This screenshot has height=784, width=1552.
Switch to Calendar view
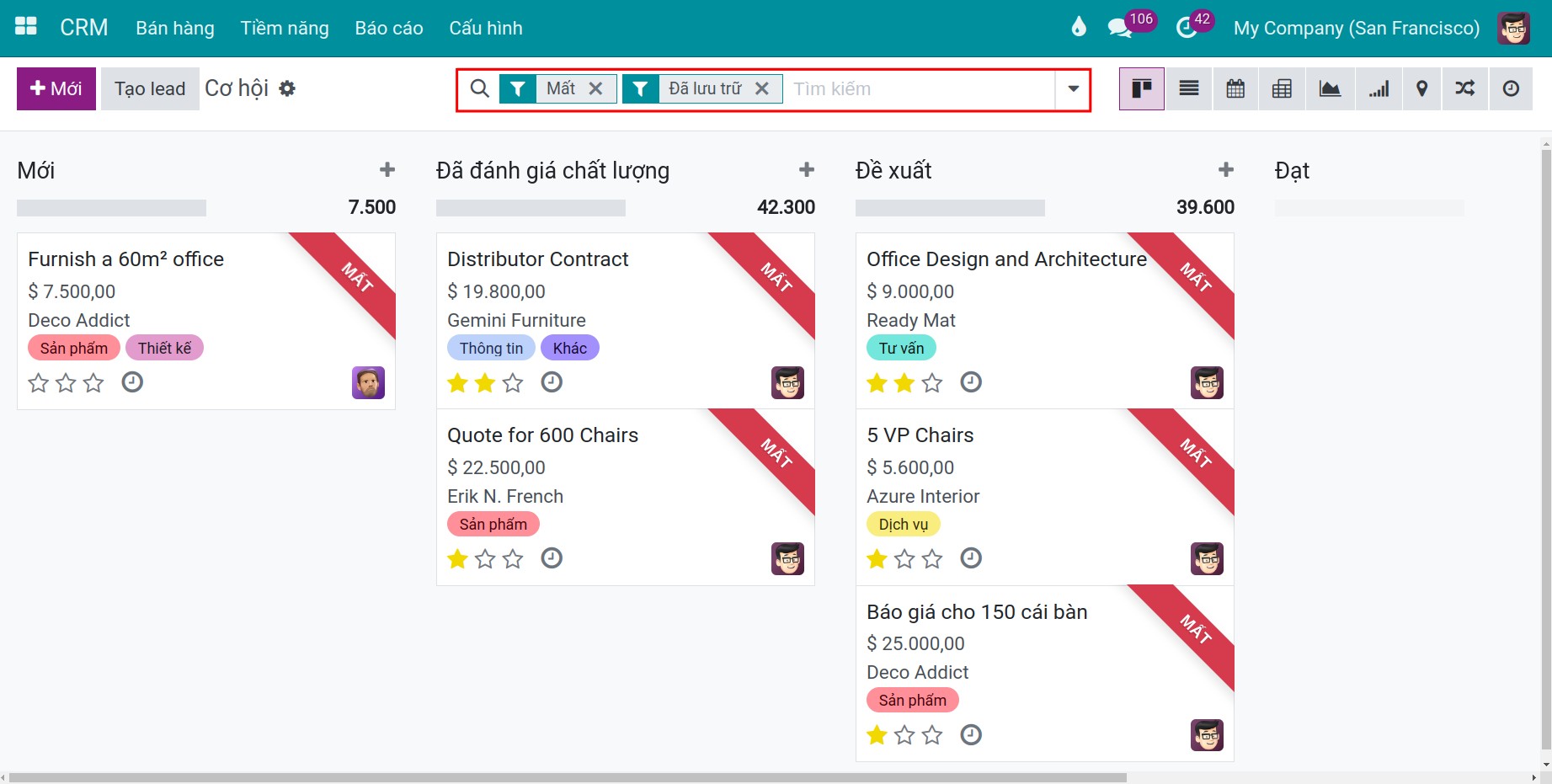click(x=1235, y=88)
